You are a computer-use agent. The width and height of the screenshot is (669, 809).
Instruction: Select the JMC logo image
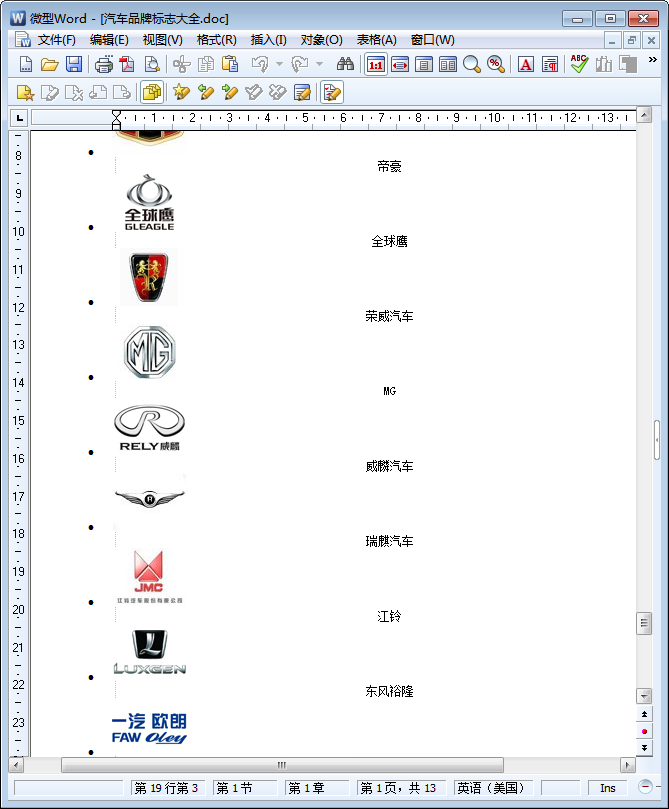point(149,576)
